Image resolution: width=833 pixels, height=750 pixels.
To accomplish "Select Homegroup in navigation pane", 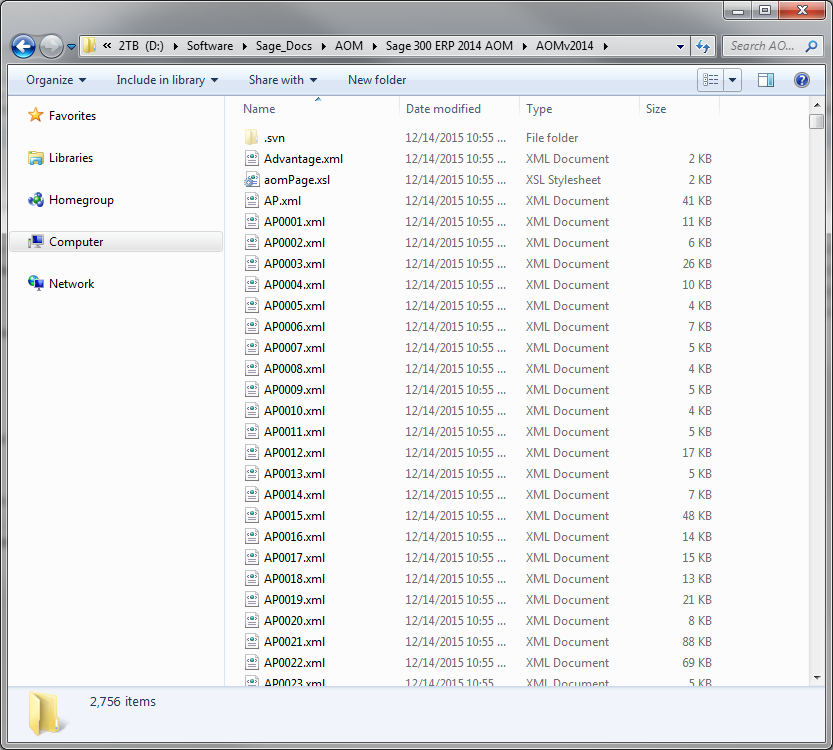I will coord(81,200).
